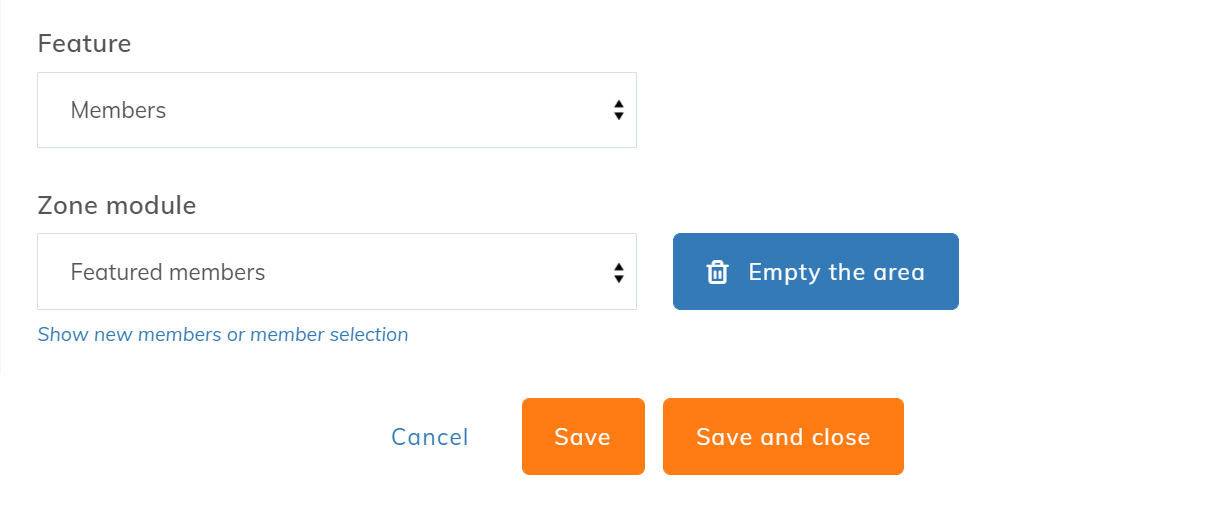
Task: Click the 'Members' selected value
Action: tap(118, 110)
